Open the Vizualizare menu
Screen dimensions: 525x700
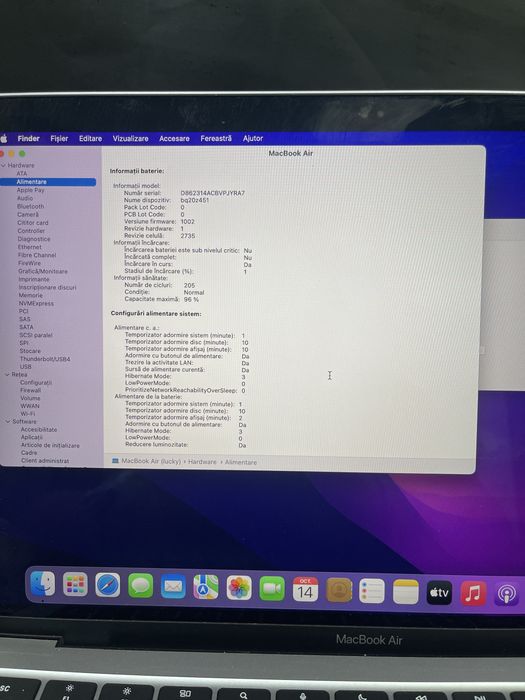(x=130, y=138)
